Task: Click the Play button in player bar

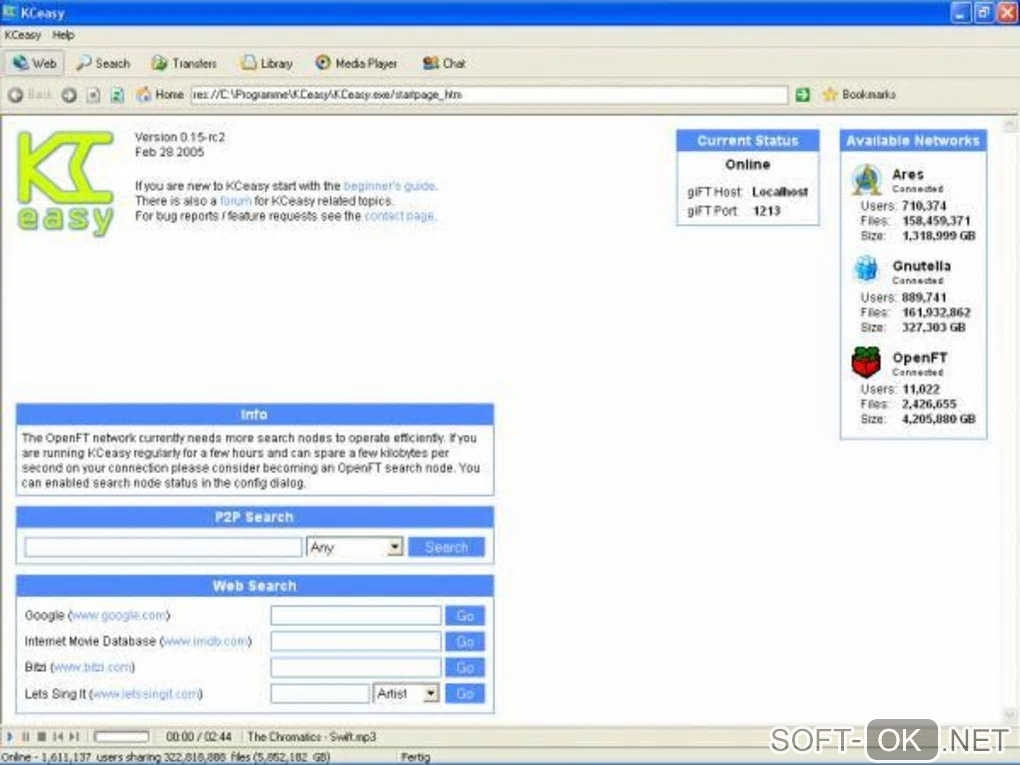Action: tap(9, 736)
